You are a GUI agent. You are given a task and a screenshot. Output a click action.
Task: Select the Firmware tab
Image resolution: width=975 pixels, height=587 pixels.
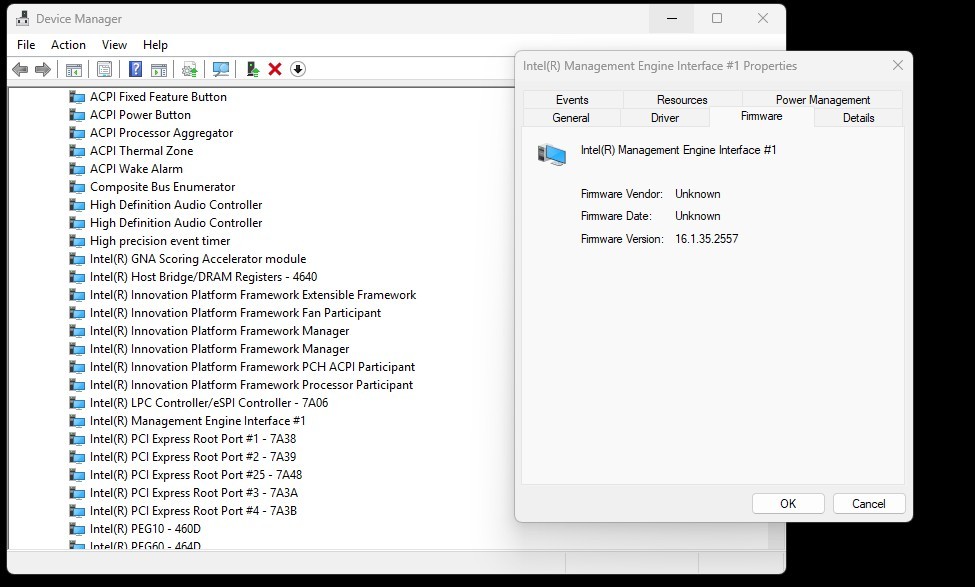point(762,116)
